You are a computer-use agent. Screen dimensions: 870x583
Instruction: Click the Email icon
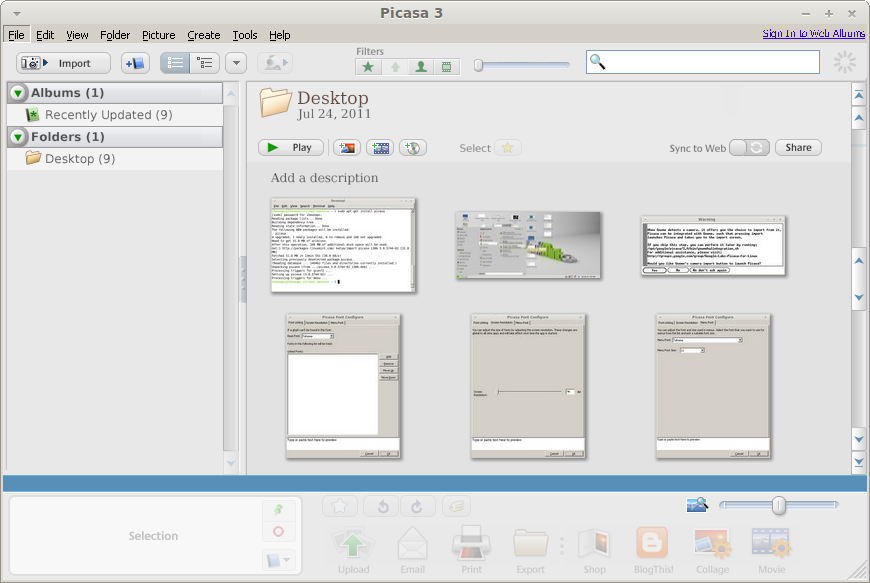(413, 550)
